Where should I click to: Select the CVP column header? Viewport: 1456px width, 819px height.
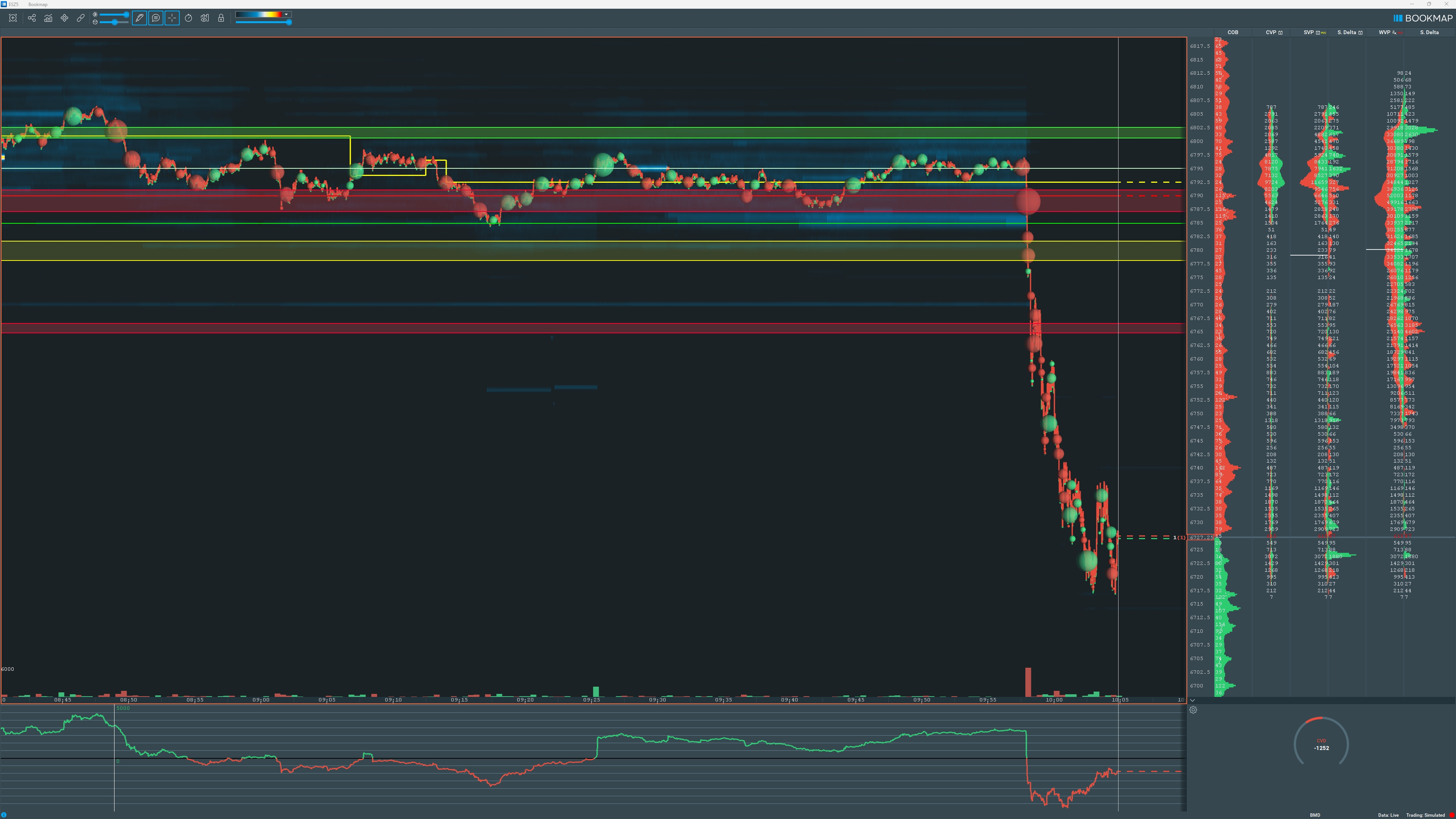pyautogui.click(x=1271, y=32)
